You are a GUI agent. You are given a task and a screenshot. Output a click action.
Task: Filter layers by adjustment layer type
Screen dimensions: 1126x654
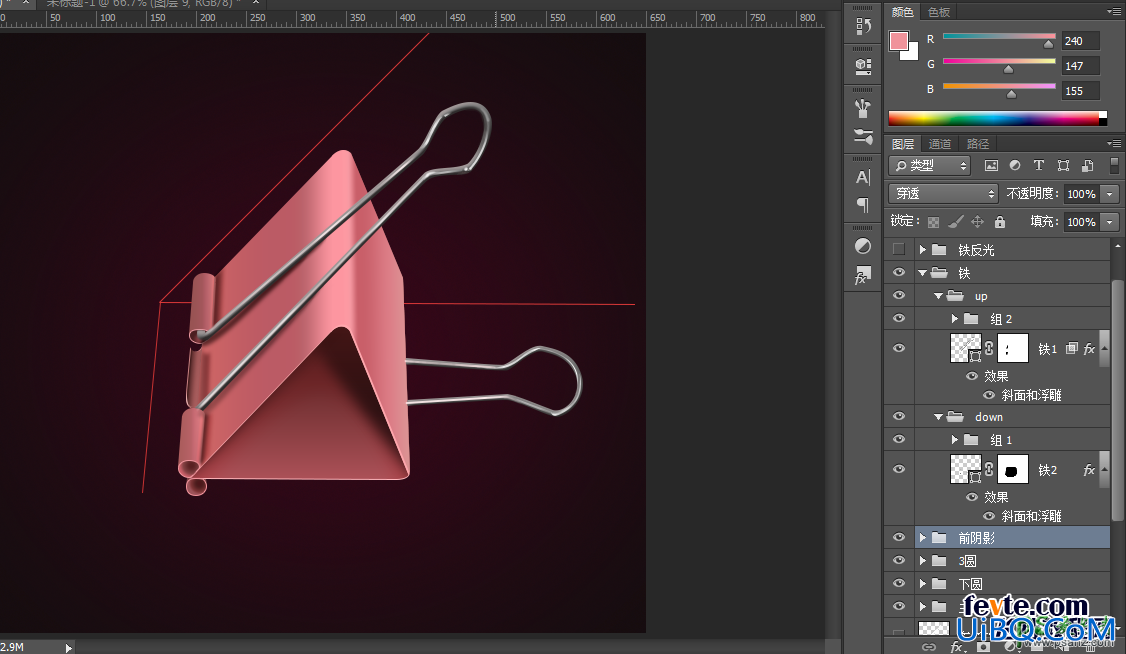coord(1015,166)
